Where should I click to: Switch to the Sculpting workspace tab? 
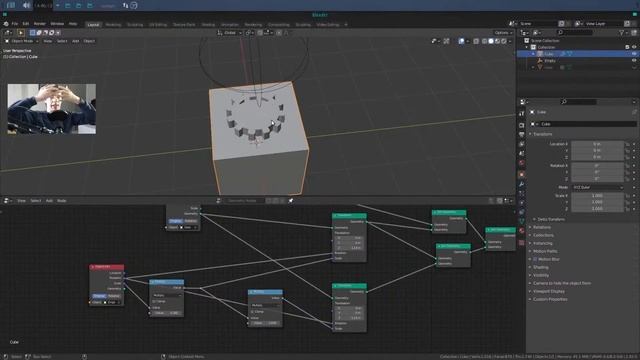pyautogui.click(x=135, y=24)
